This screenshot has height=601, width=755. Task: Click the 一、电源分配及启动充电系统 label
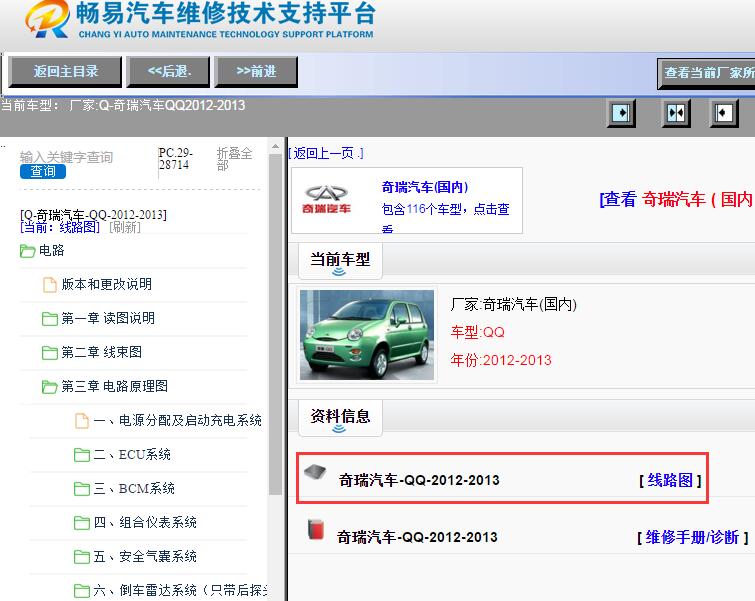[178, 420]
